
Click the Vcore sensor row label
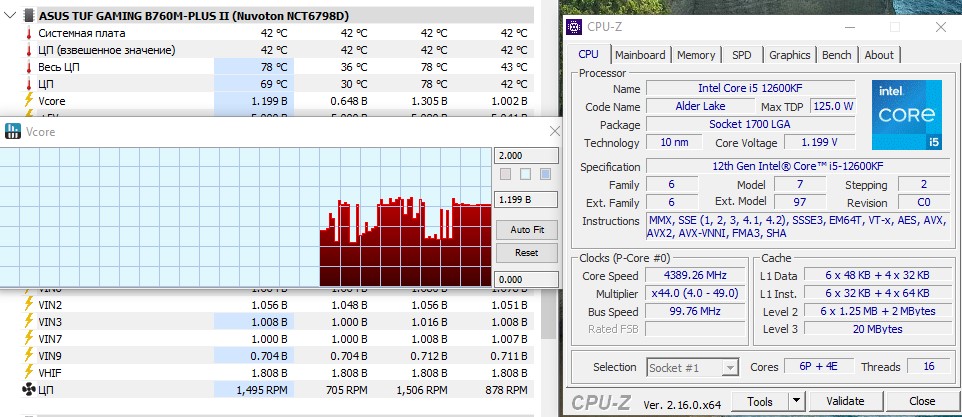pyautogui.click(x=52, y=101)
